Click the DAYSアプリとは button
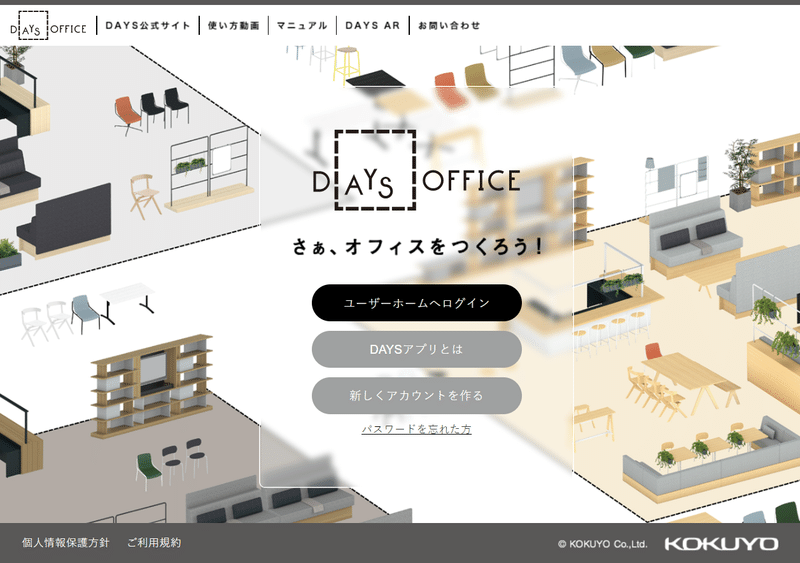Image resolution: width=800 pixels, height=563 pixels. [417, 349]
